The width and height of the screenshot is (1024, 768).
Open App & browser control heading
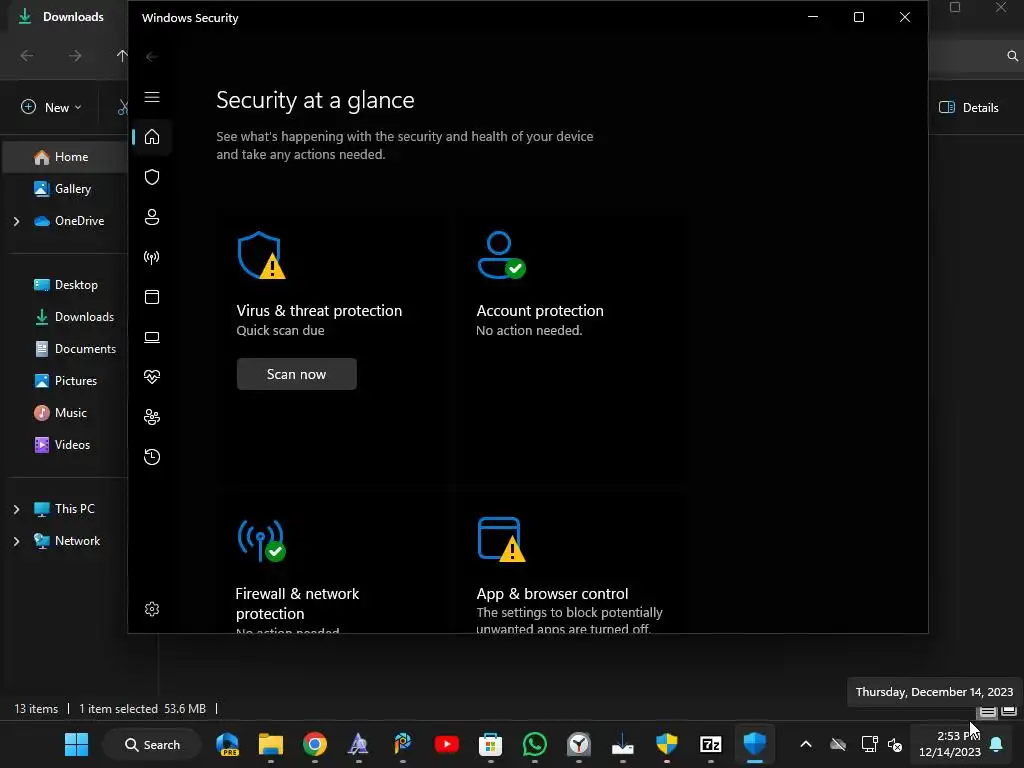tap(552, 594)
